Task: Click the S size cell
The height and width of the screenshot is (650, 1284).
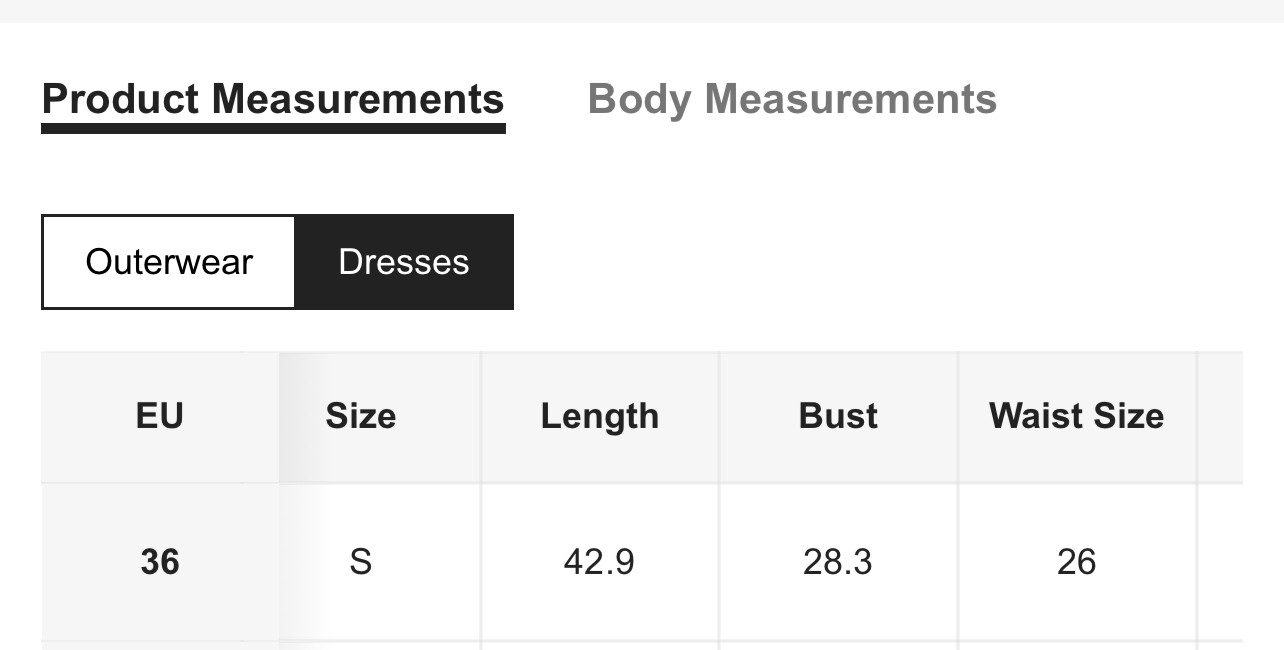Action: (x=360, y=562)
